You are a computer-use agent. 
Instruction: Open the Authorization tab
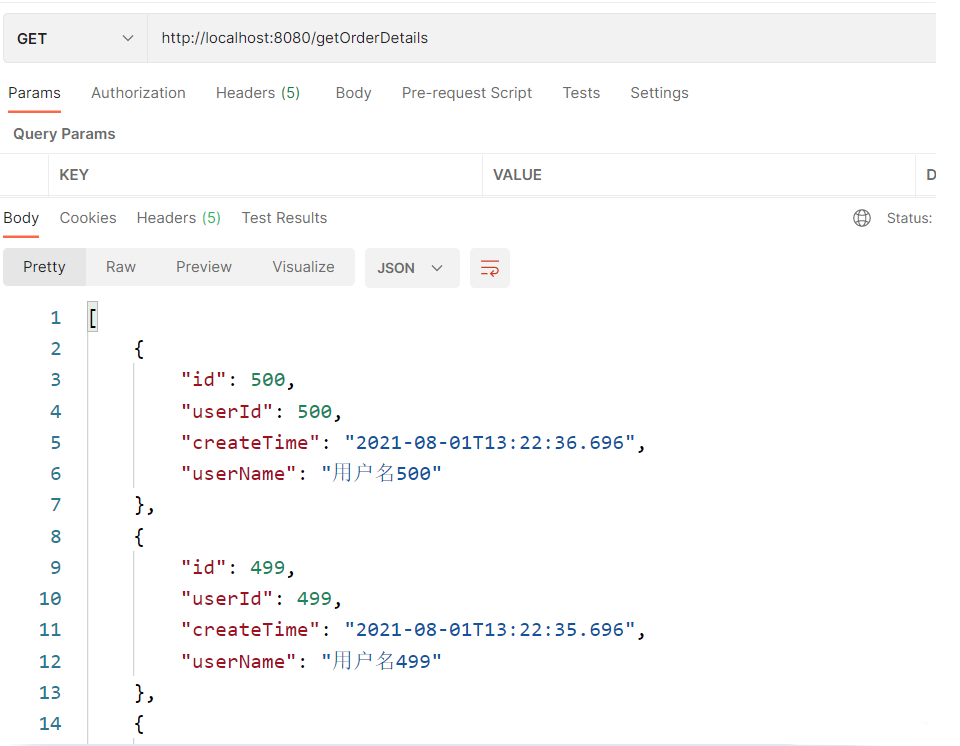pyautogui.click(x=138, y=93)
